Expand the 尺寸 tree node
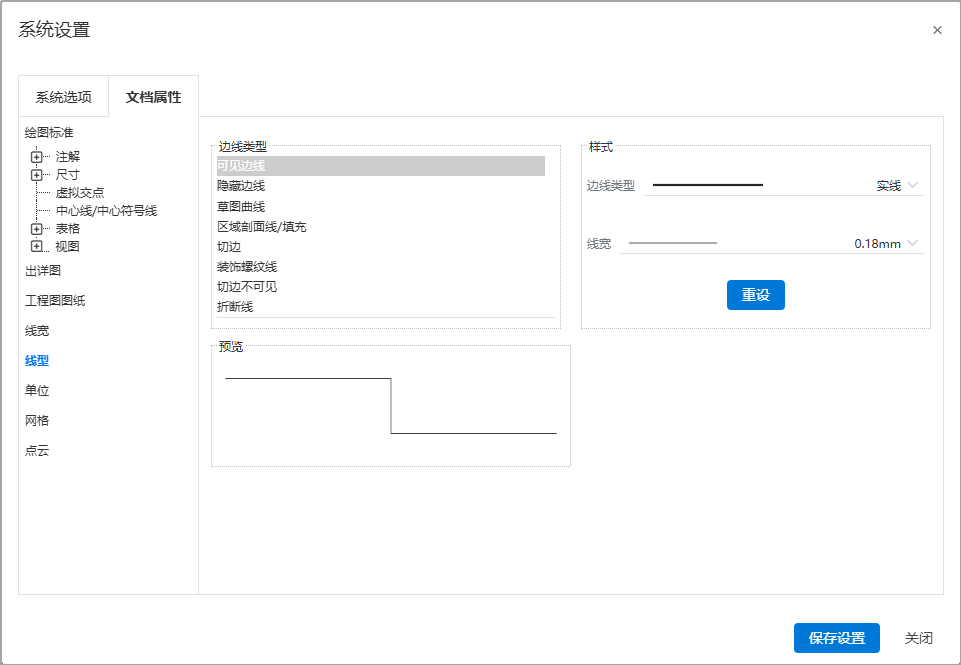 point(37,175)
